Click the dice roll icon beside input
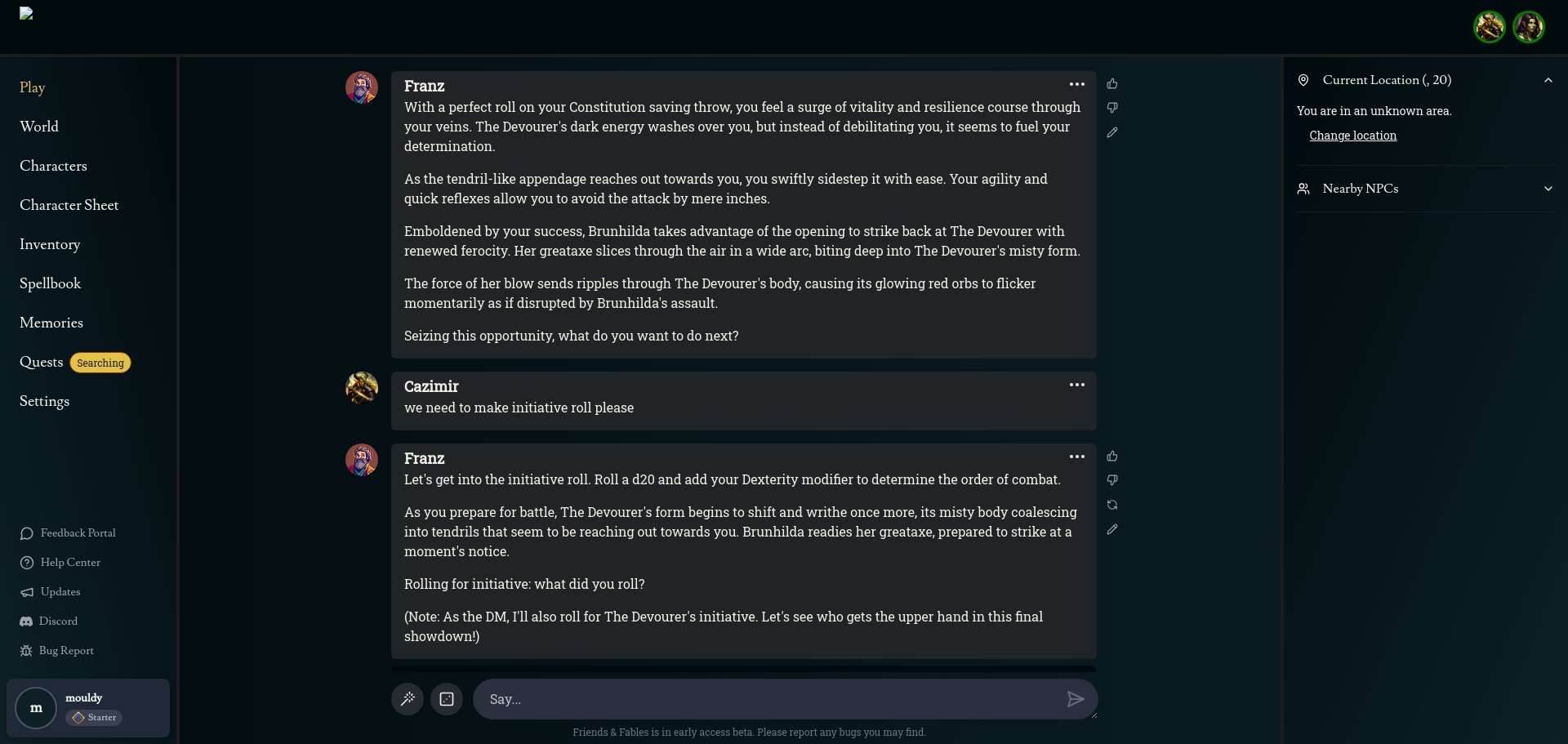 447,699
